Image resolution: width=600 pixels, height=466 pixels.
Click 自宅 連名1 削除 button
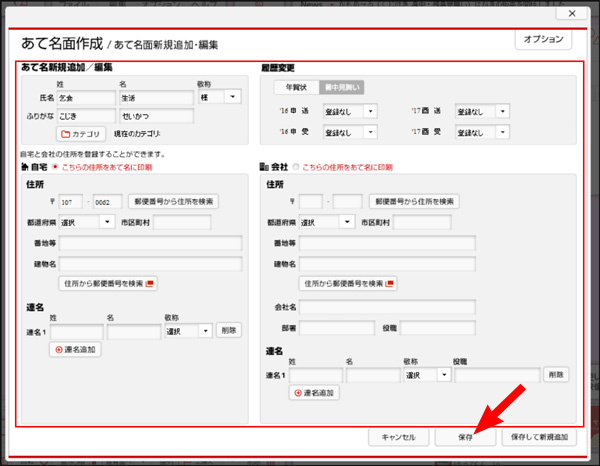click(x=229, y=330)
